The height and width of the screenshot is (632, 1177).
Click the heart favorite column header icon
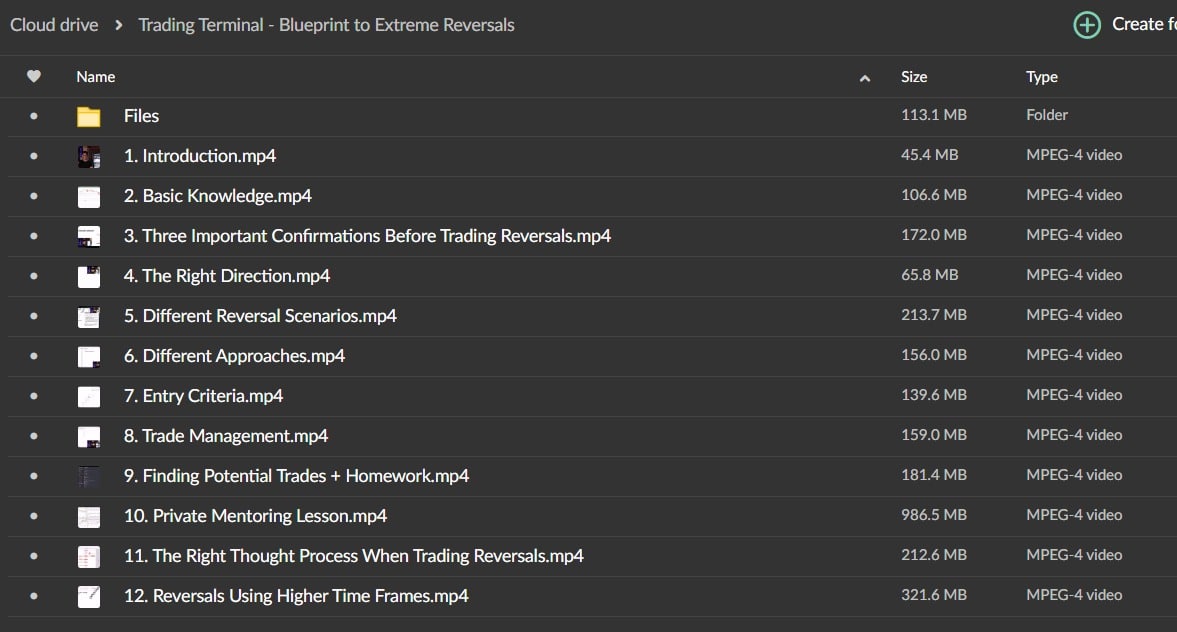point(34,77)
